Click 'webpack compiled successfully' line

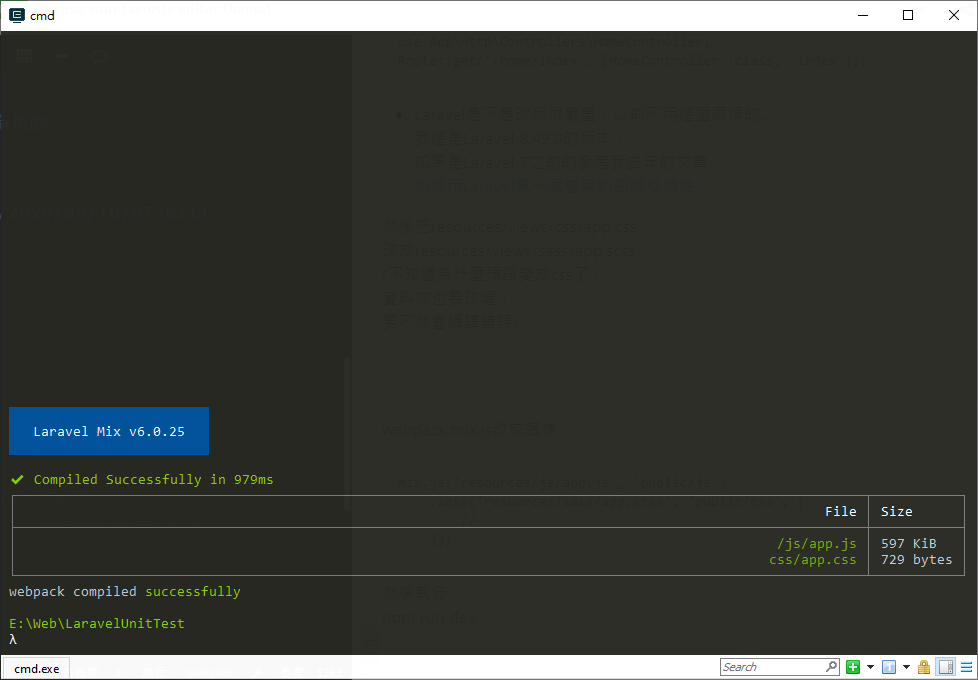coord(125,591)
